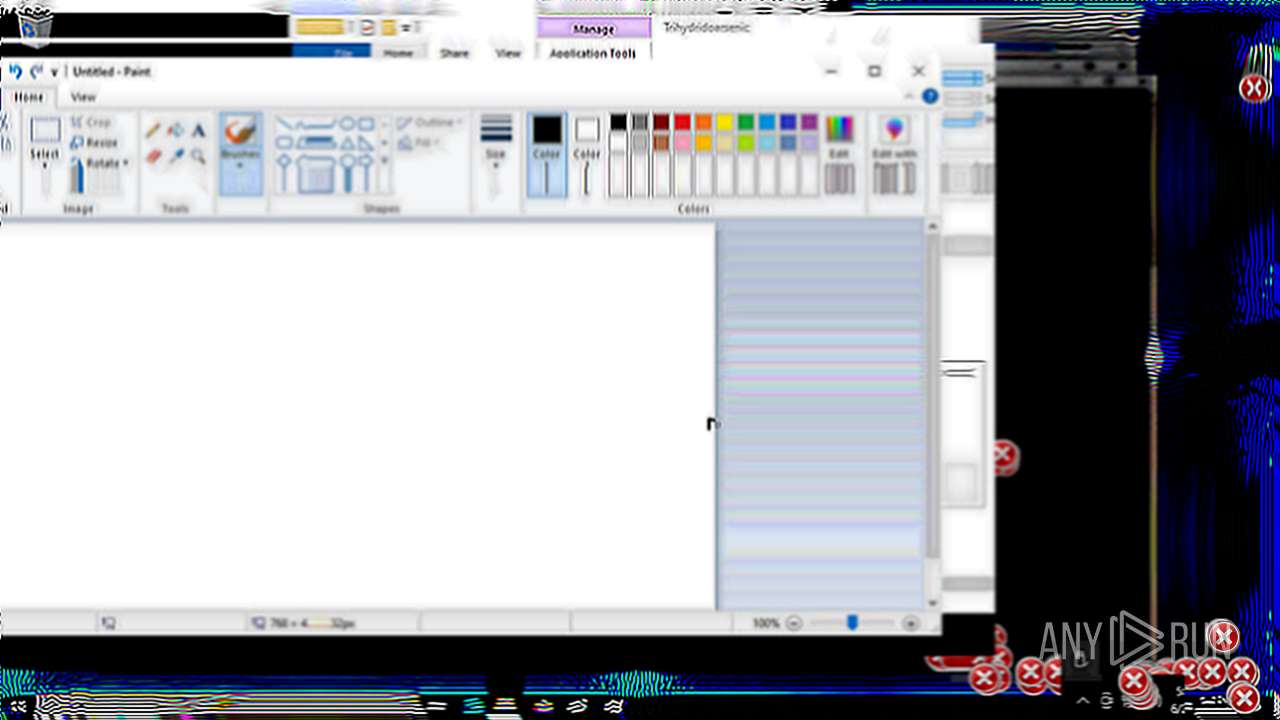Open the Resize dialog
1280x720 pixels.
tap(94, 143)
